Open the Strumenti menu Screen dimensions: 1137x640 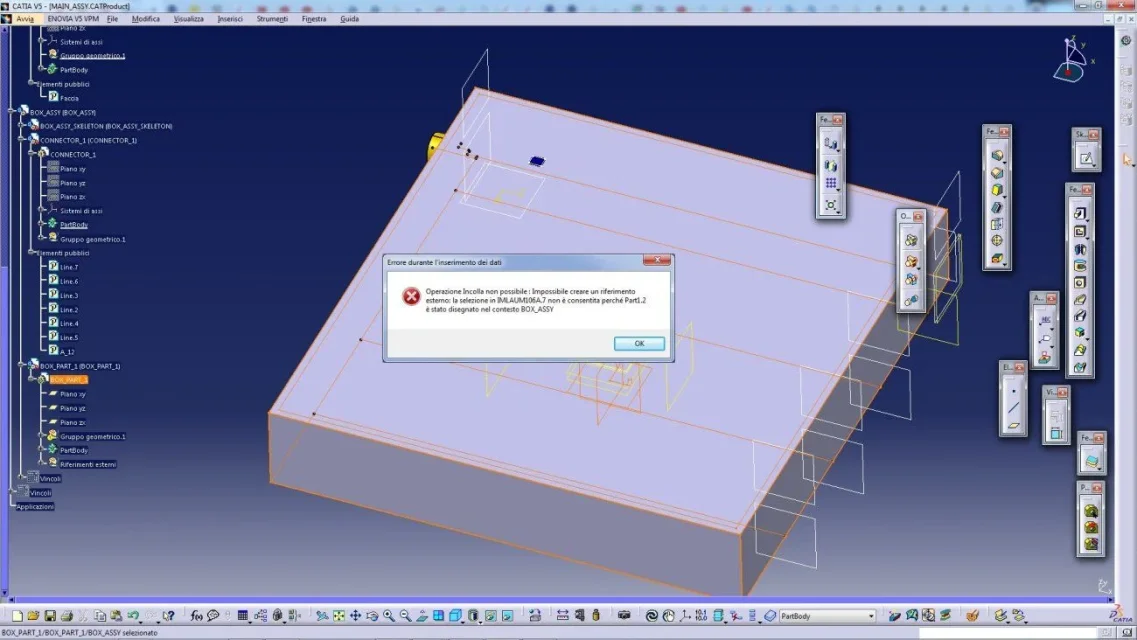coord(271,19)
